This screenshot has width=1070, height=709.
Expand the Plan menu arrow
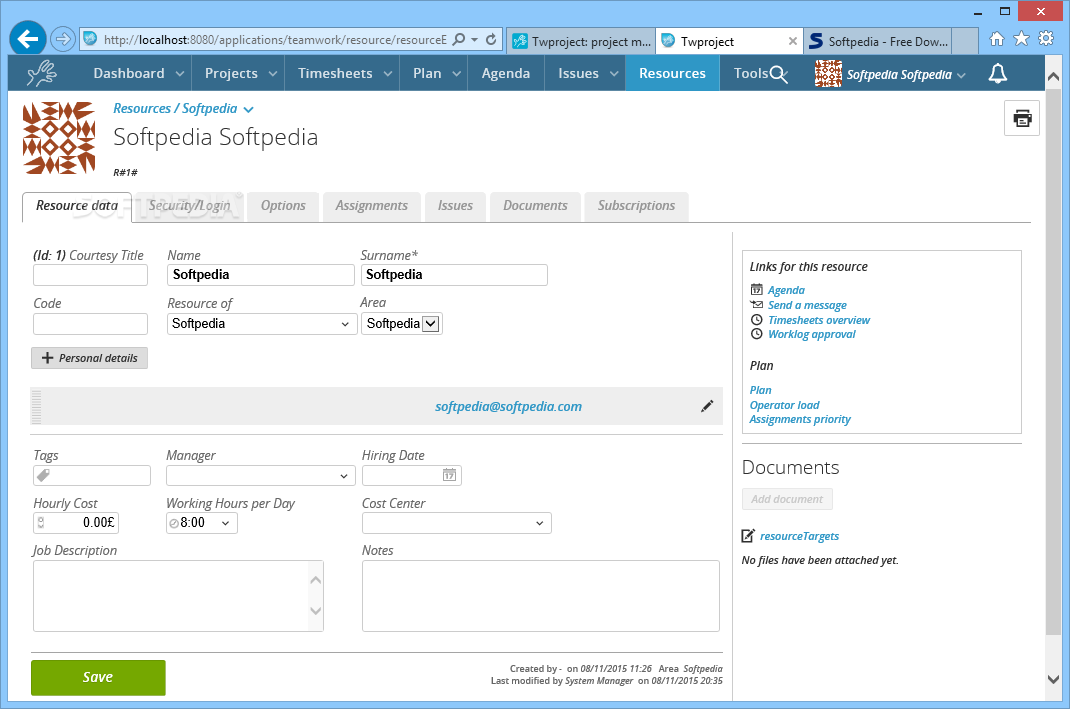pos(457,74)
